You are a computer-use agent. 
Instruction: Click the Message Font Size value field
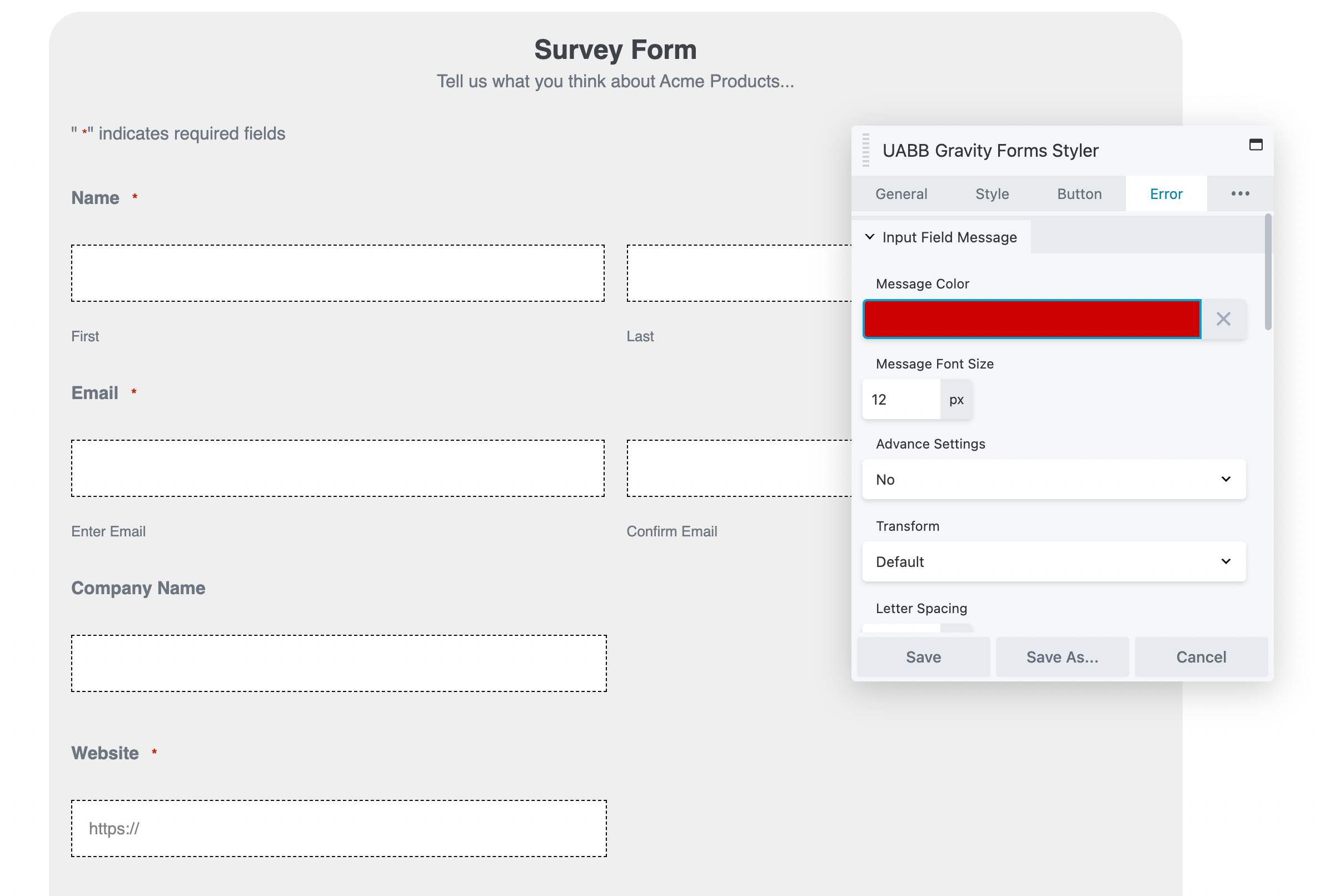pyautogui.click(x=900, y=399)
